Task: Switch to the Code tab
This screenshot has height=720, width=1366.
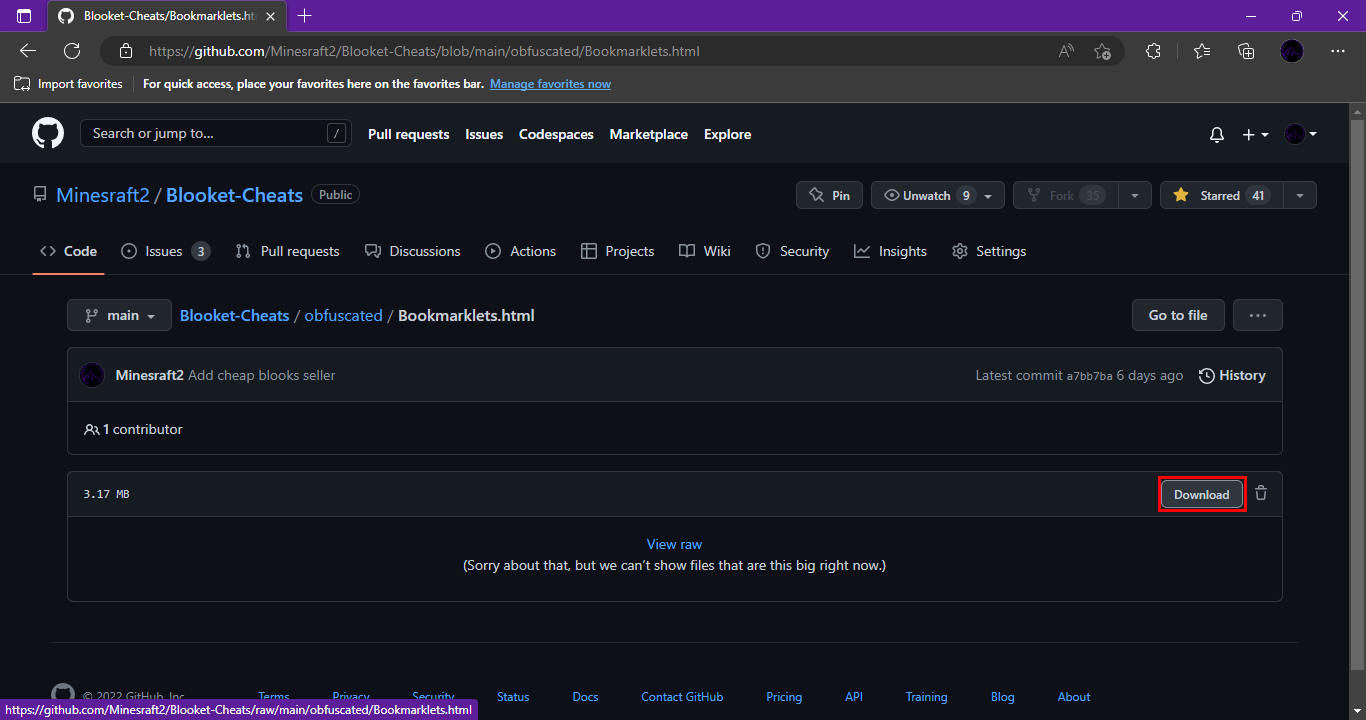Action: [68, 251]
